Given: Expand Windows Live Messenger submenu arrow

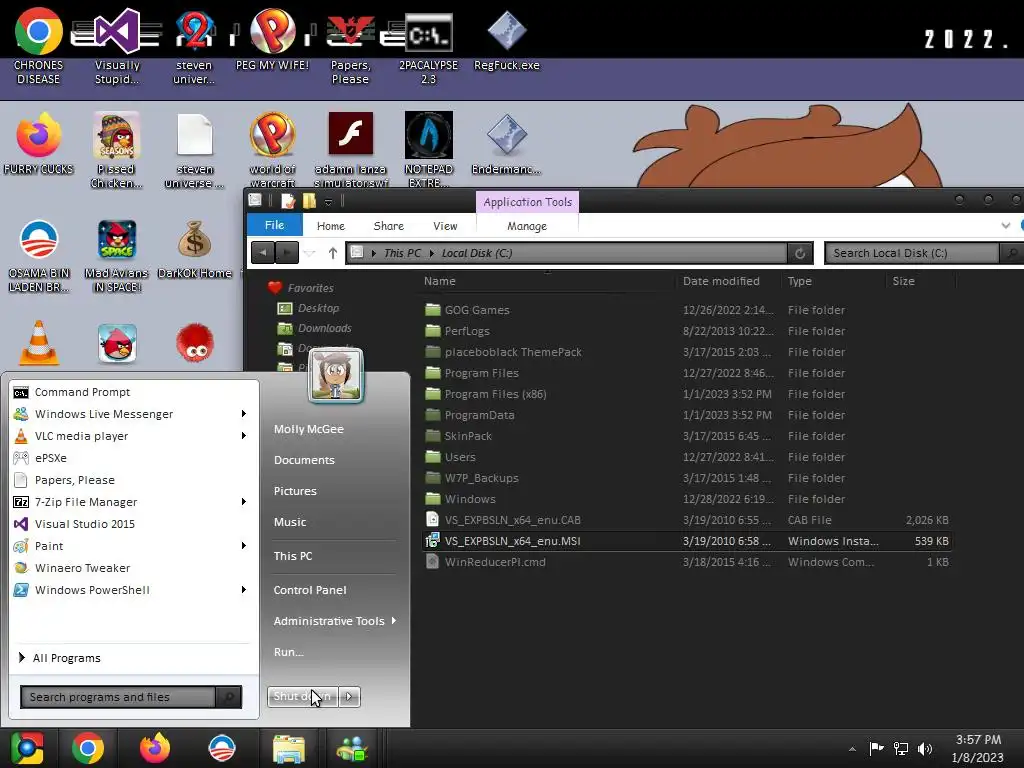Looking at the screenshot, I should 244,413.
